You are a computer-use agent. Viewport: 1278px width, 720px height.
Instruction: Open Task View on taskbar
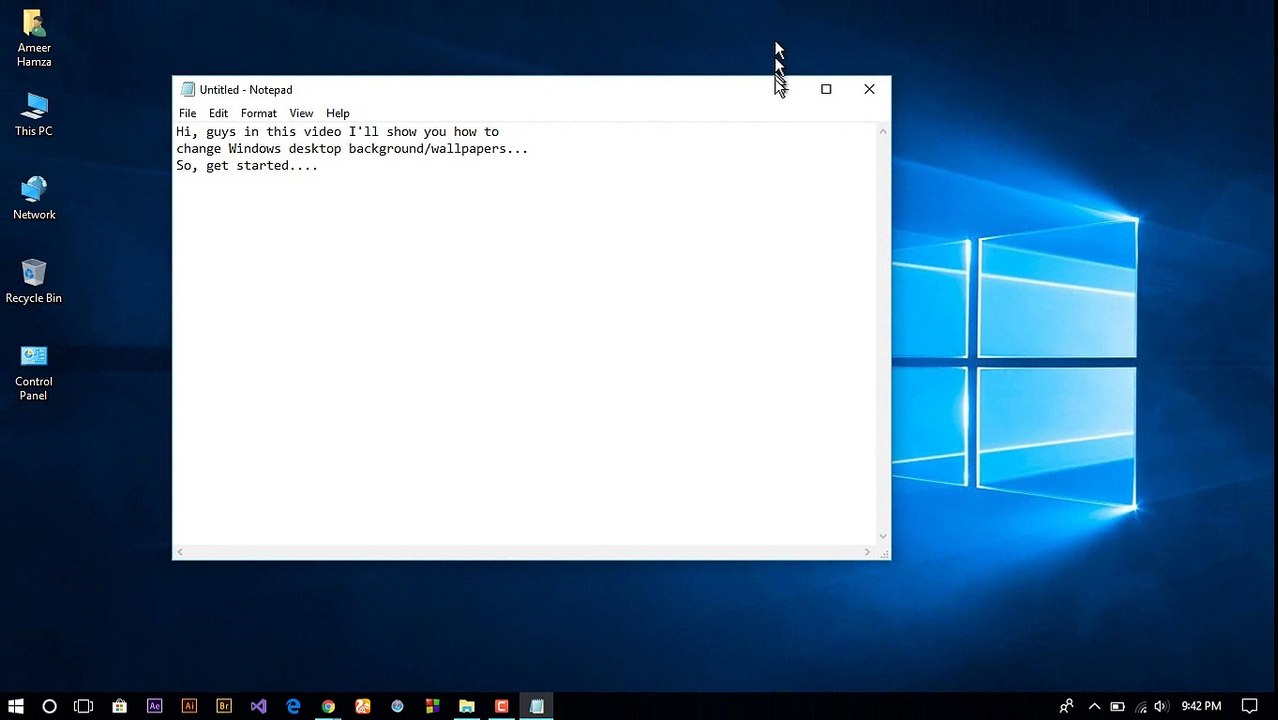click(x=84, y=706)
